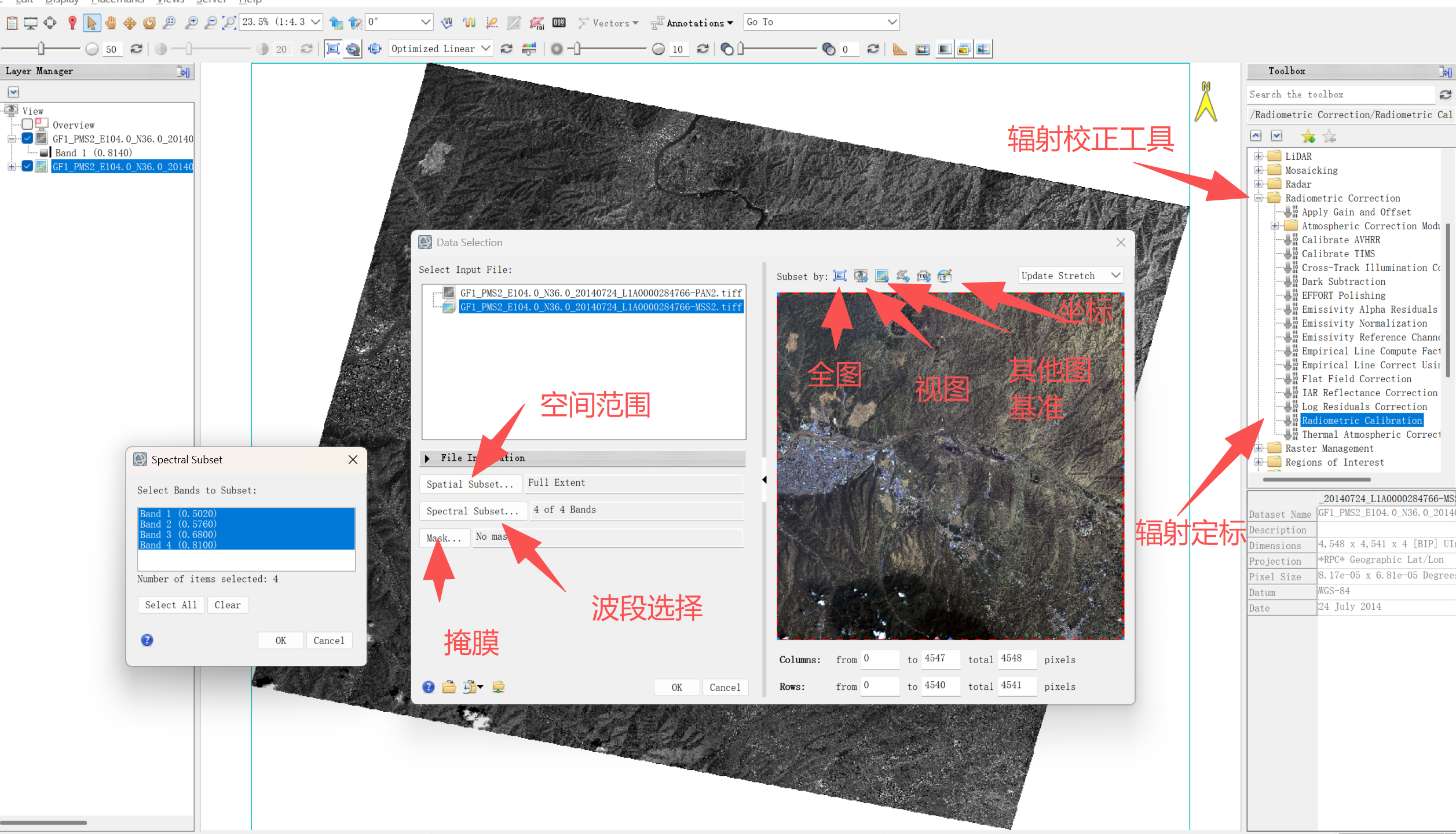Image resolution: width=1456 pixels, height=834 pixels.
Task: Select the Pan hand tool
Action: (111, 23)
